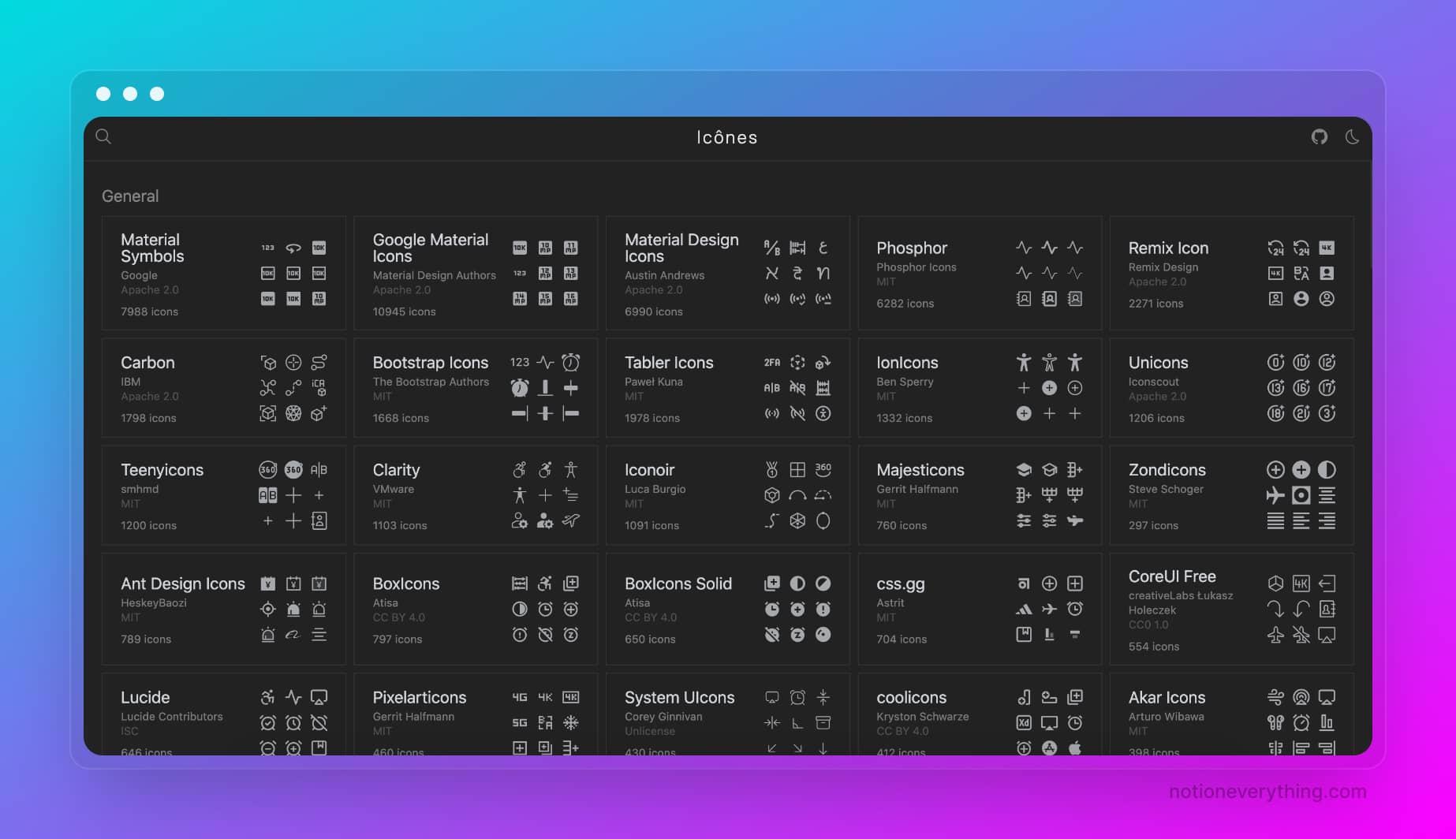
Task: Open the css.gg icon collection
Action: click(900, 584)
